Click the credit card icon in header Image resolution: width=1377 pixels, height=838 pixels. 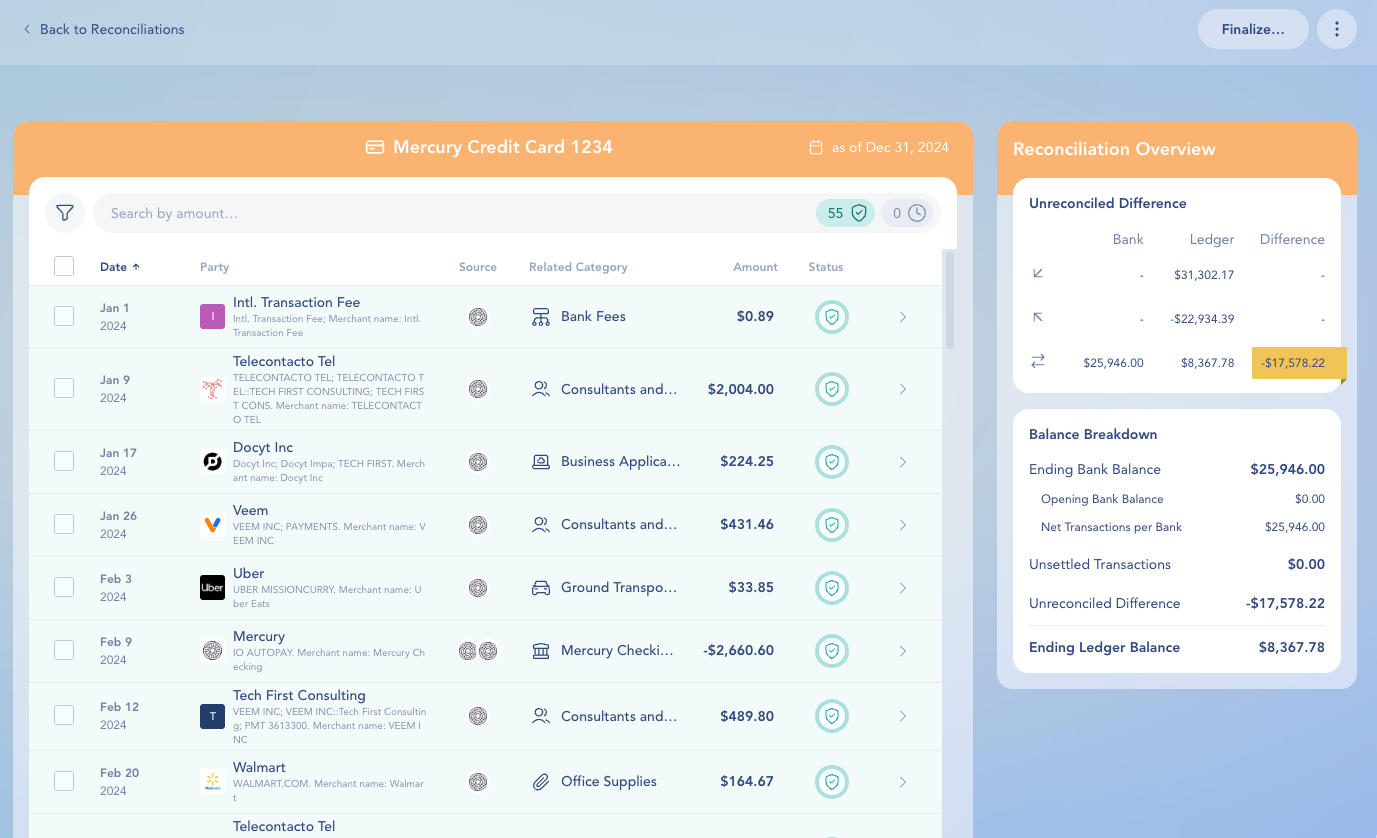point(375,147)
